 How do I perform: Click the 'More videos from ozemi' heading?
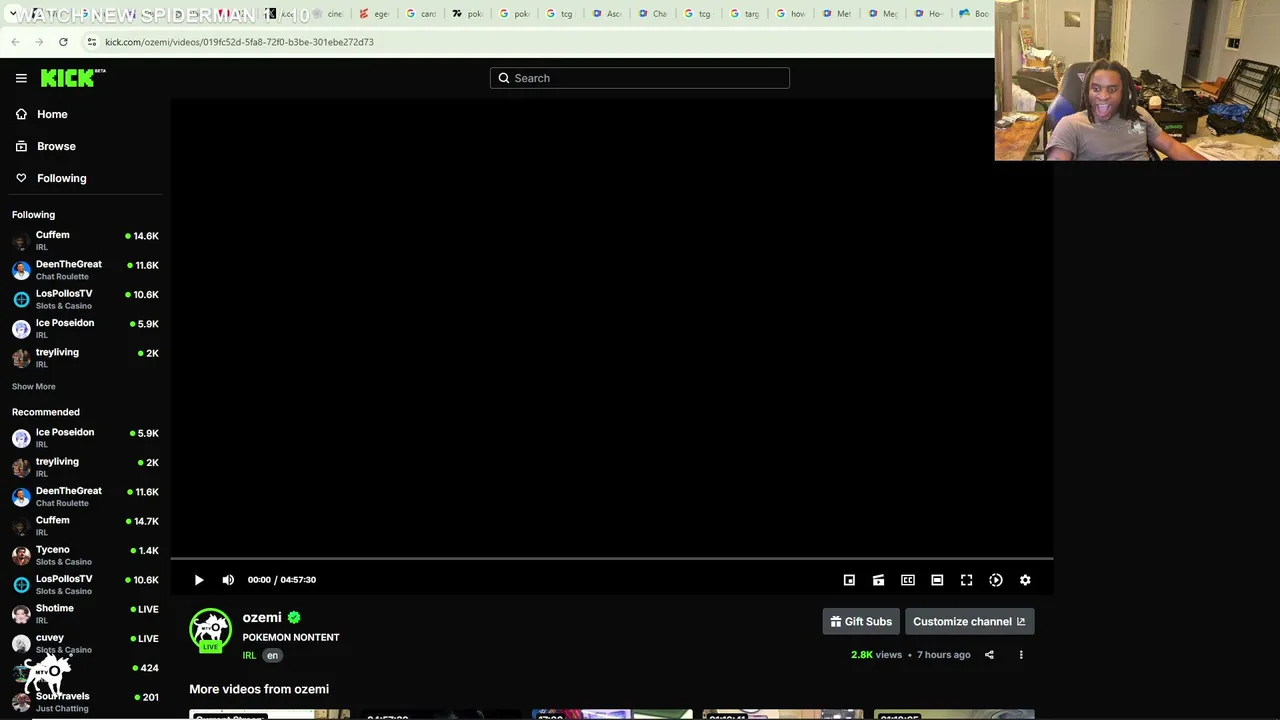pyautogui.click(x=259, y=689)
